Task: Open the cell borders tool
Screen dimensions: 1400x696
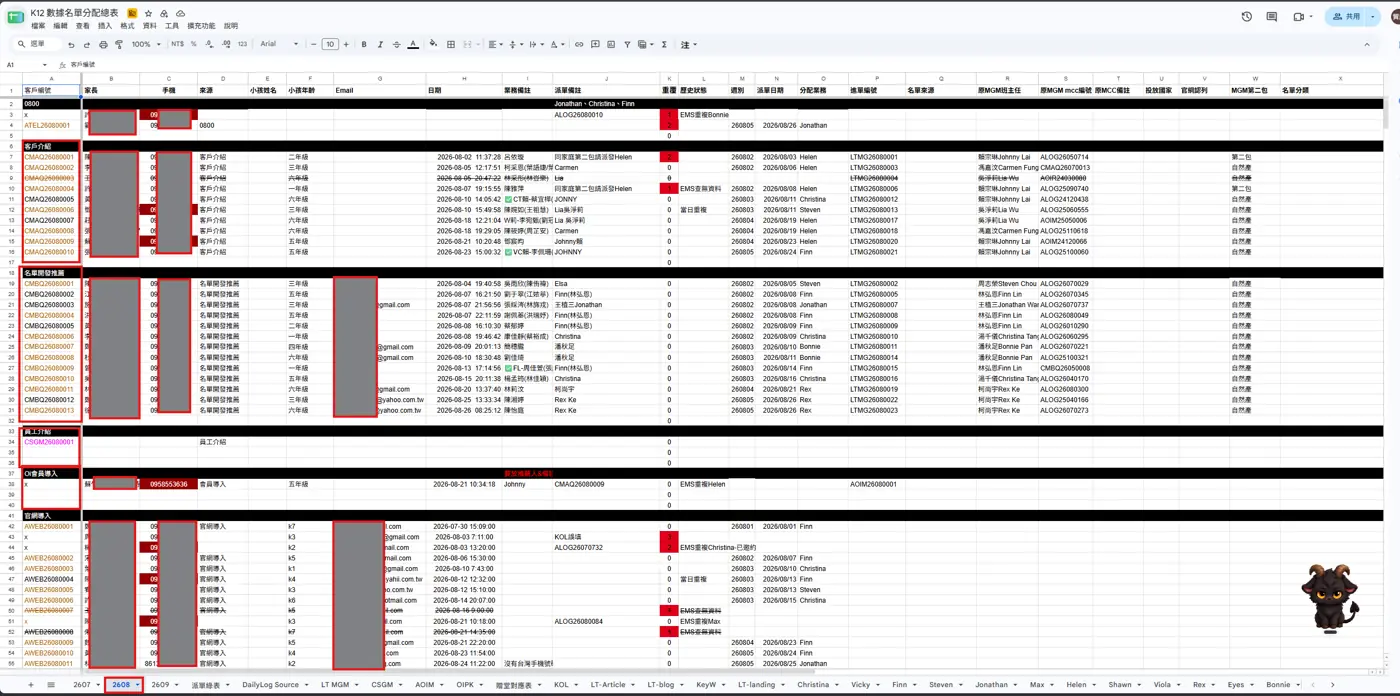Action: pyautogui.click(x=451, y=44)
